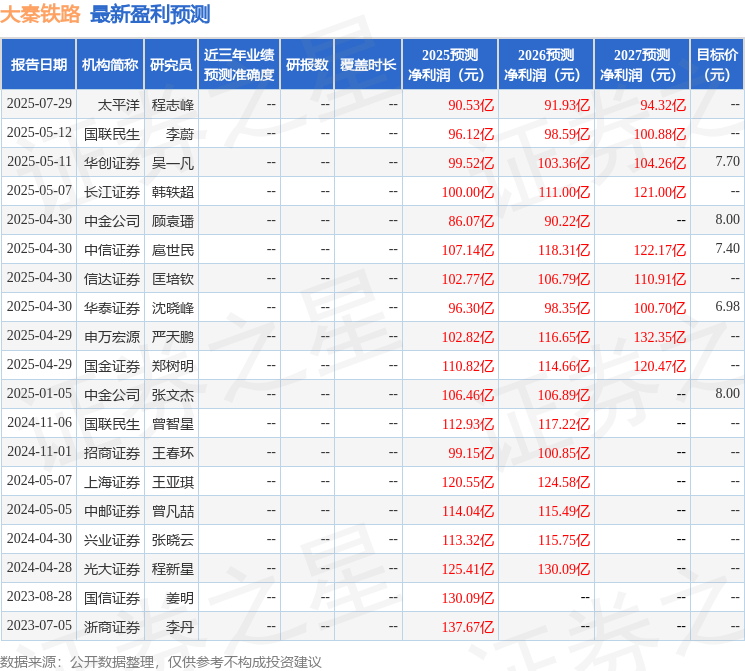Select analyst 曾凡喆
This screenshot has width=745, height=671.
[172, 511]
